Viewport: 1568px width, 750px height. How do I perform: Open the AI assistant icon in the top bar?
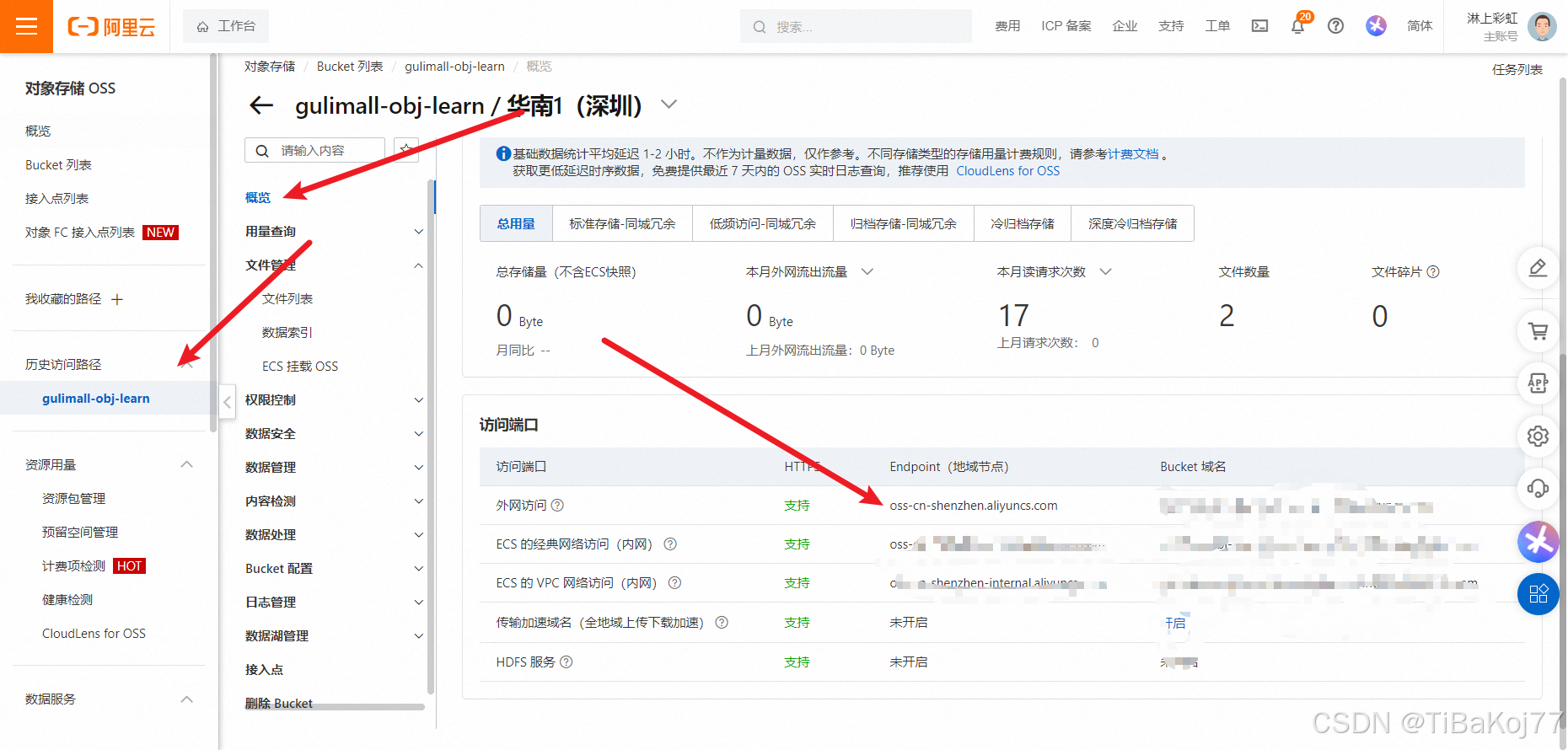[x=1376, y=26]
